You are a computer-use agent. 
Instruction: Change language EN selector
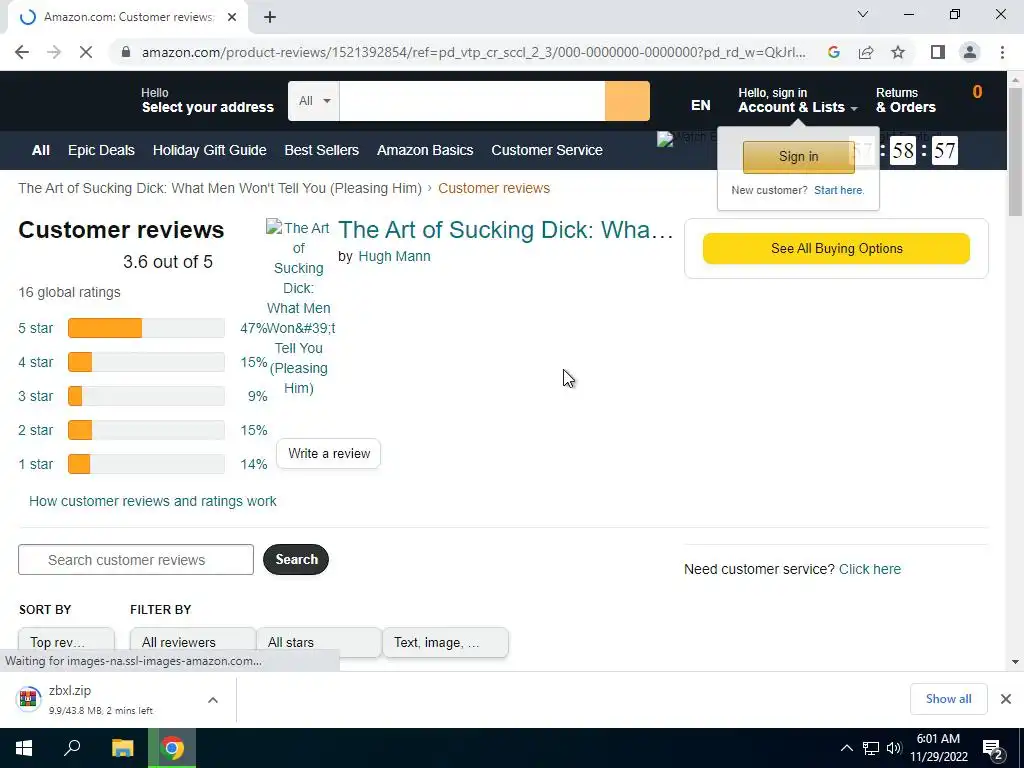[701, 105]
